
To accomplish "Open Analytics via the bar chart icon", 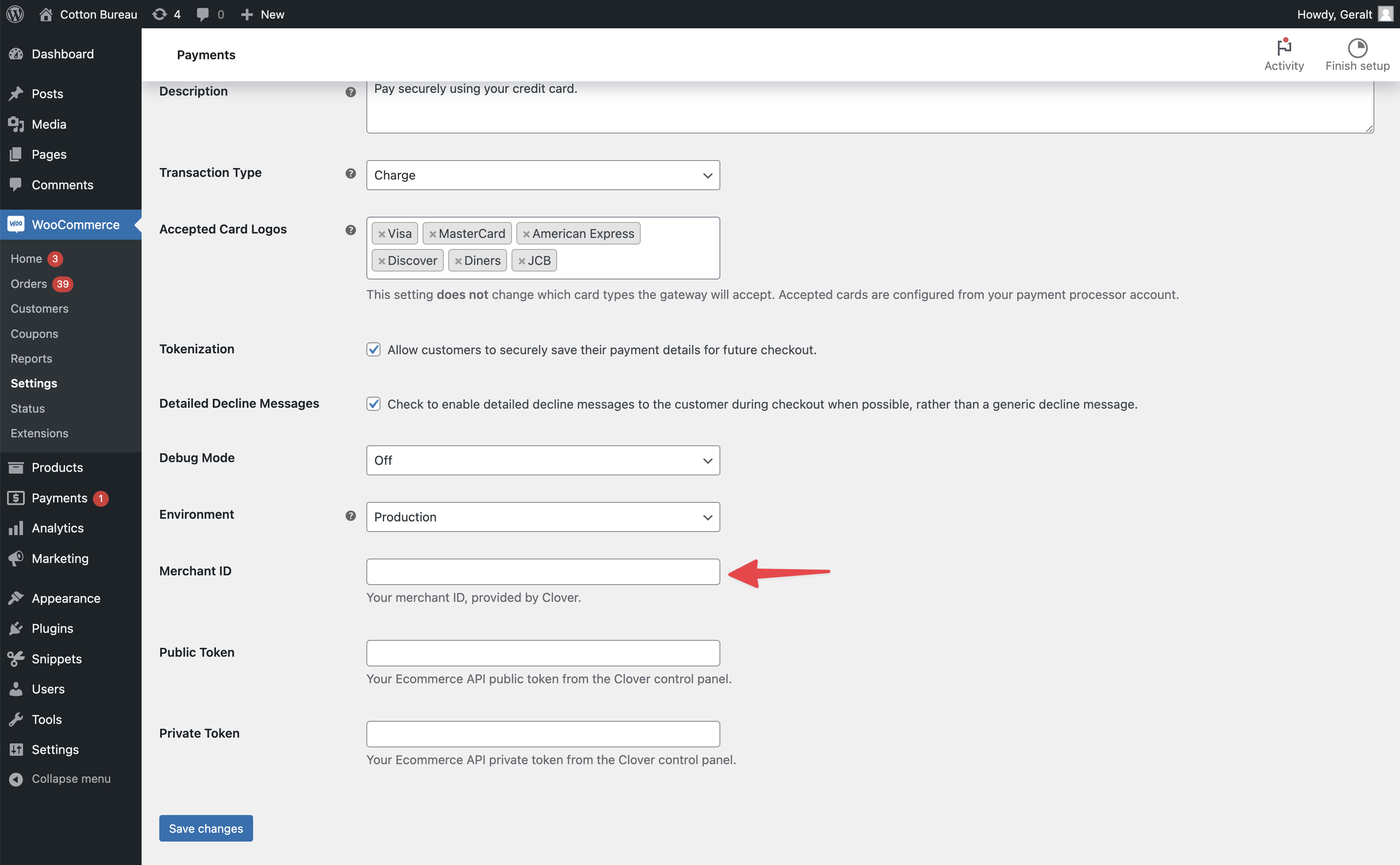I will (x=16, y=528).
